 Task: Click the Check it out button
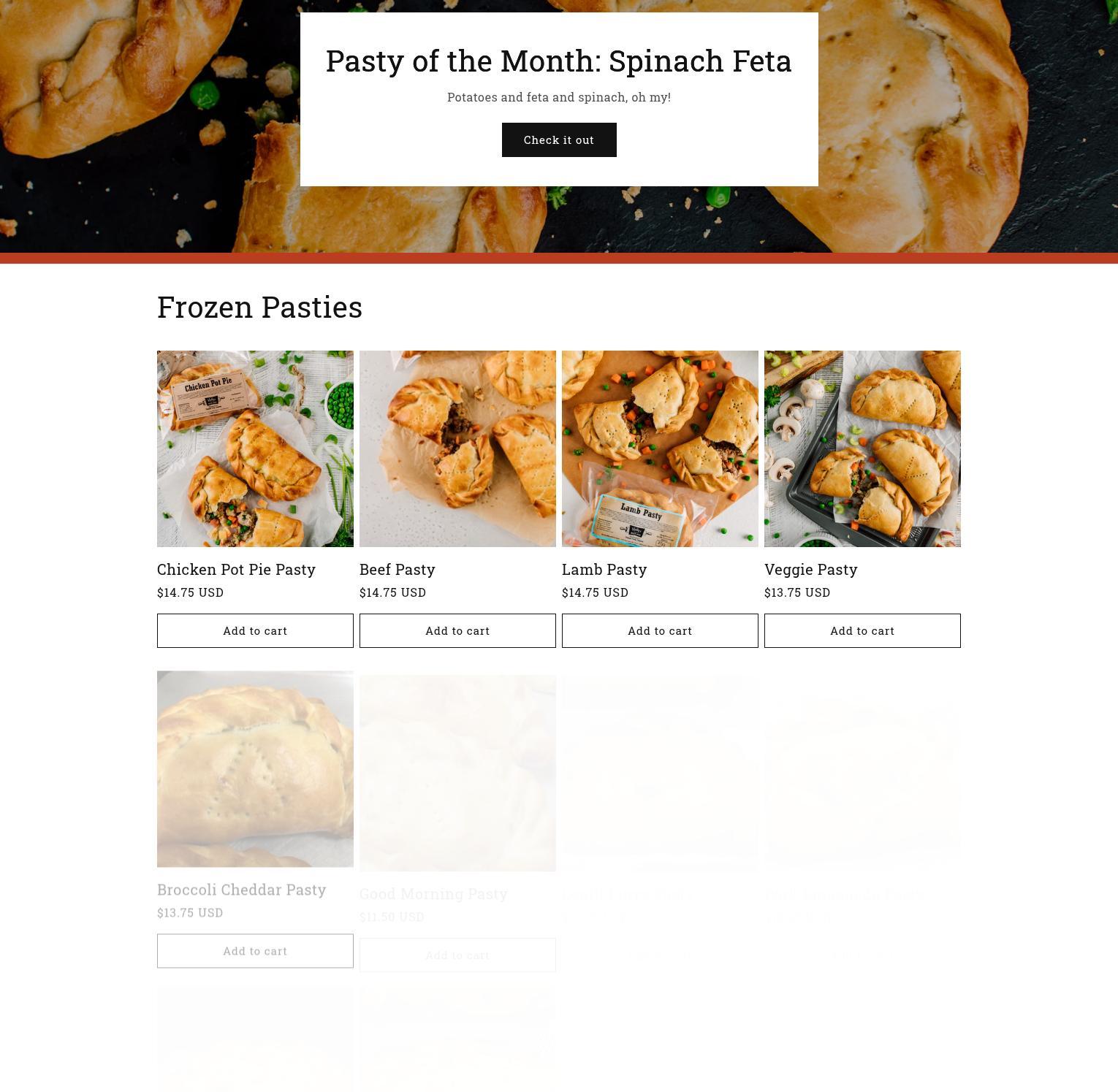coord(559,140)
